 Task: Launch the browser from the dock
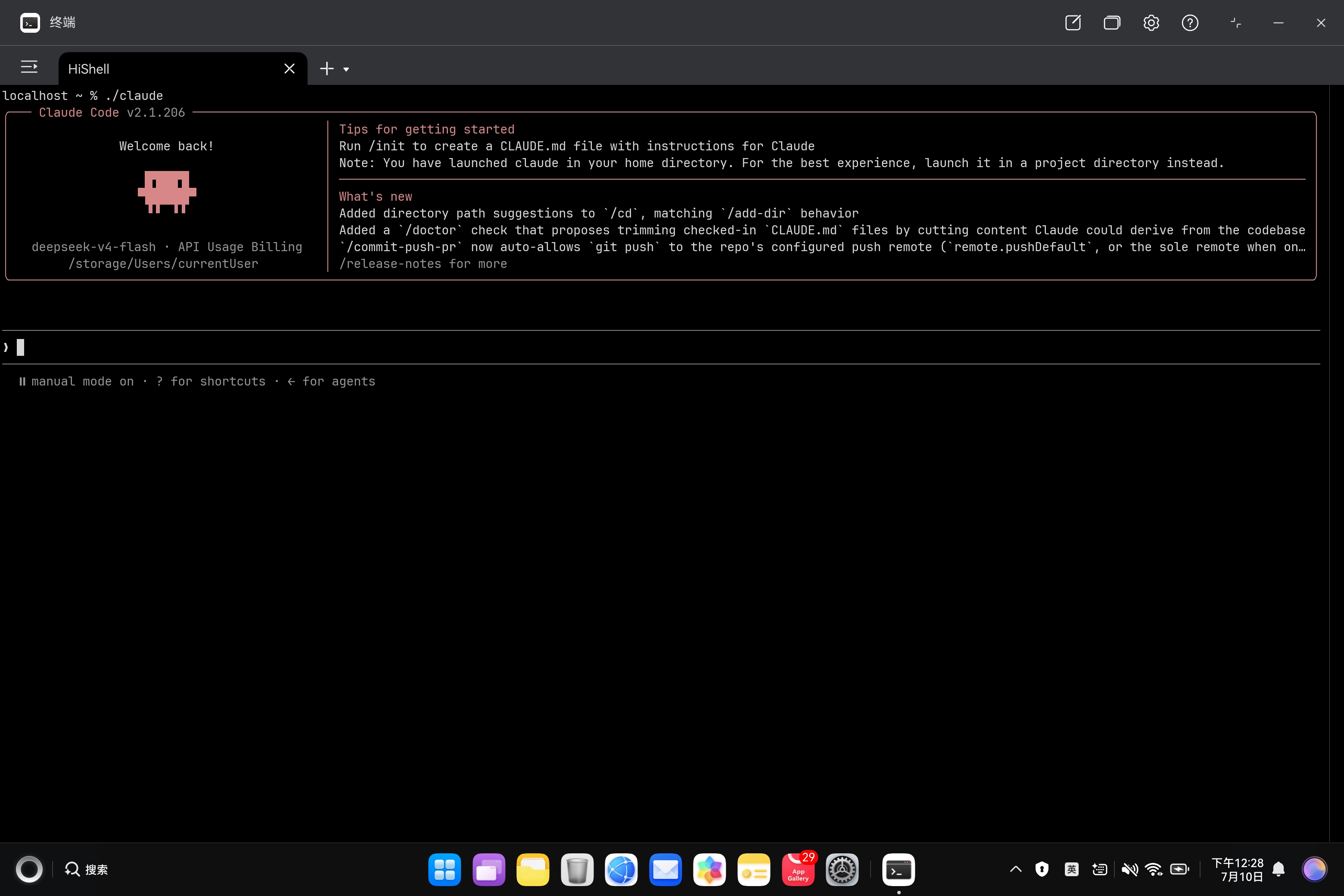(621, 870)
